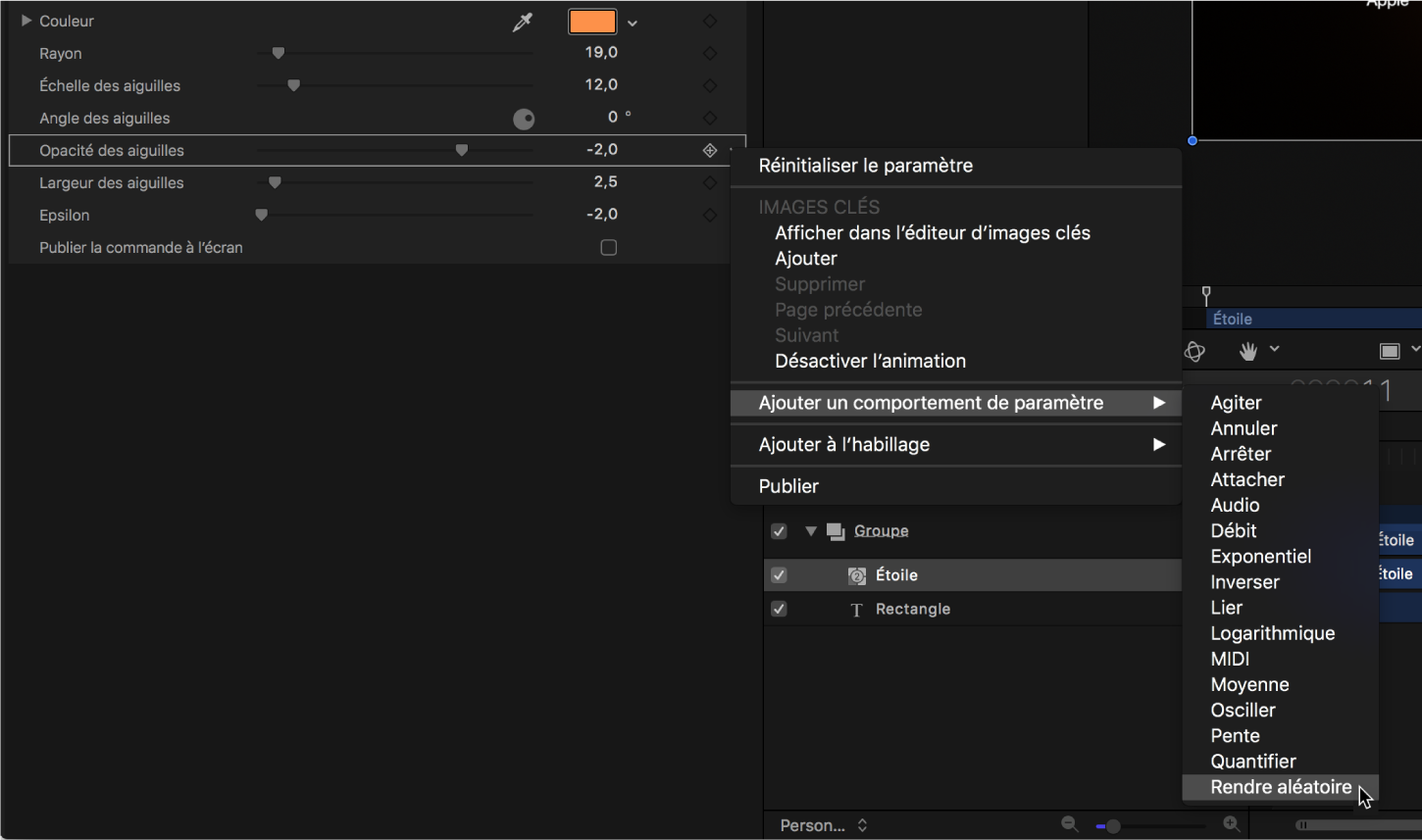Click the zoom in magnifier icon
This screenshot has height=840, width=1422.
coord(1232,825)
